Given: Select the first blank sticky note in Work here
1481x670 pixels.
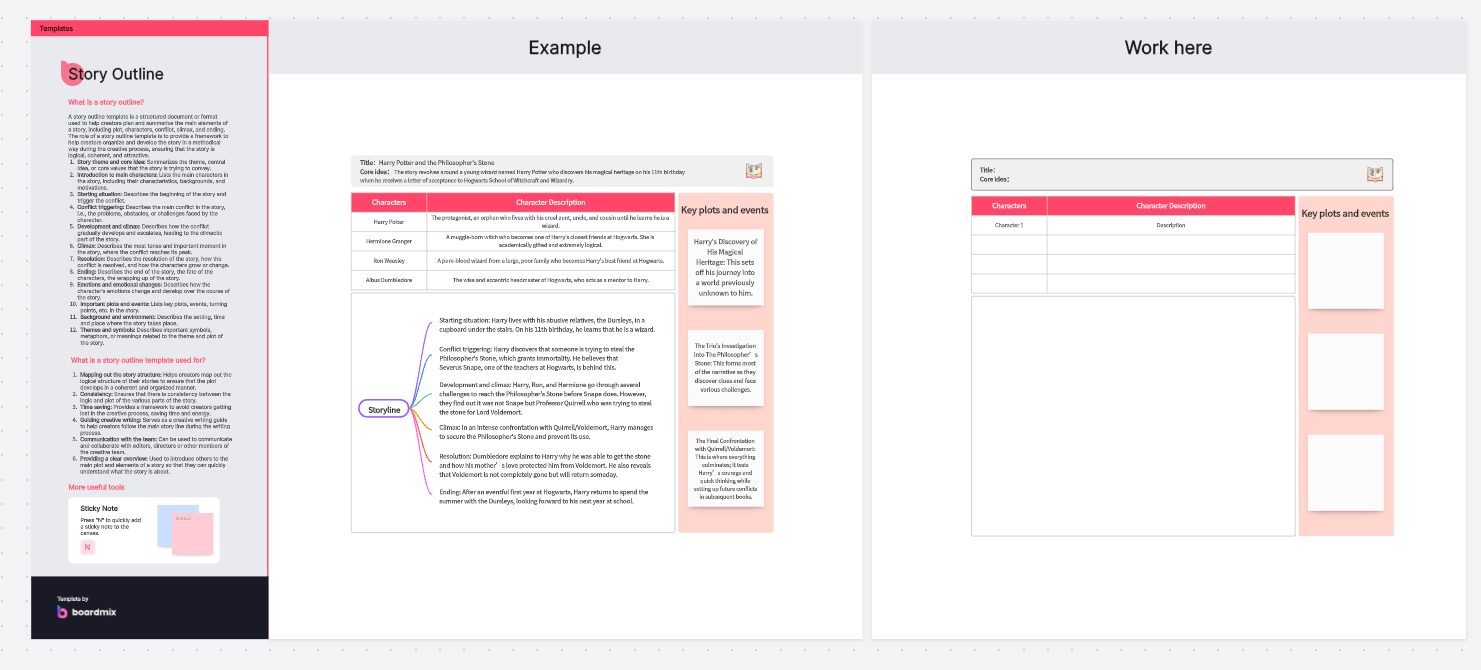Looking at the screenshot, I should (1345, 271).
